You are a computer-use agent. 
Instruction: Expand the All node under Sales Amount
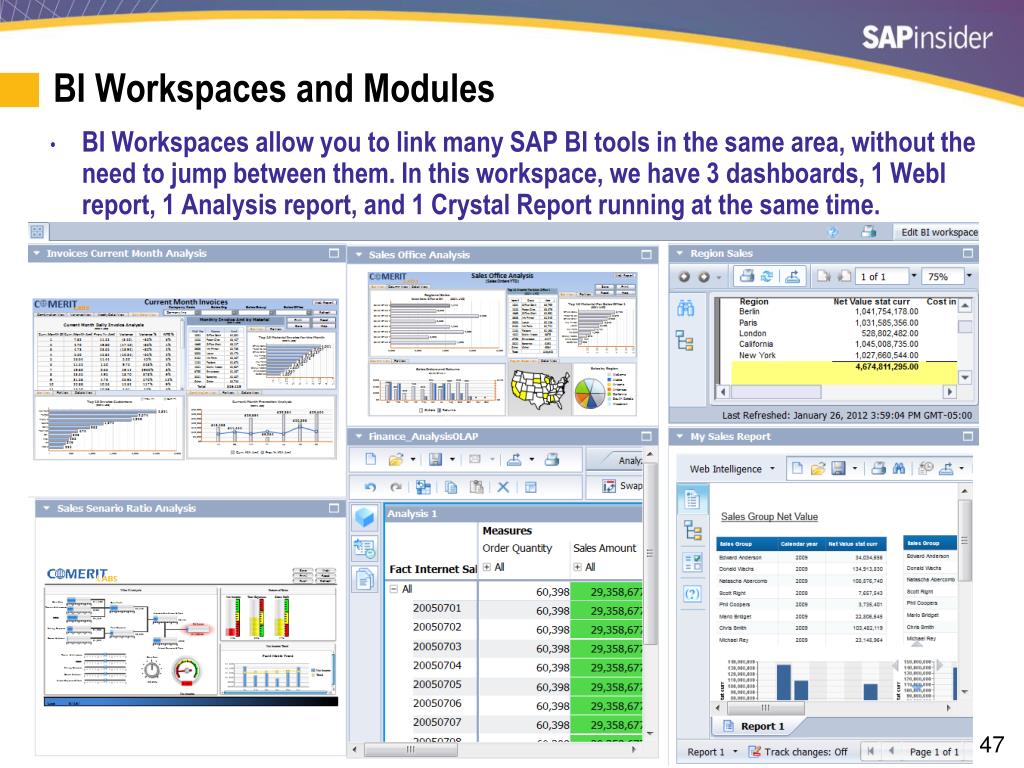coord(577,567)
